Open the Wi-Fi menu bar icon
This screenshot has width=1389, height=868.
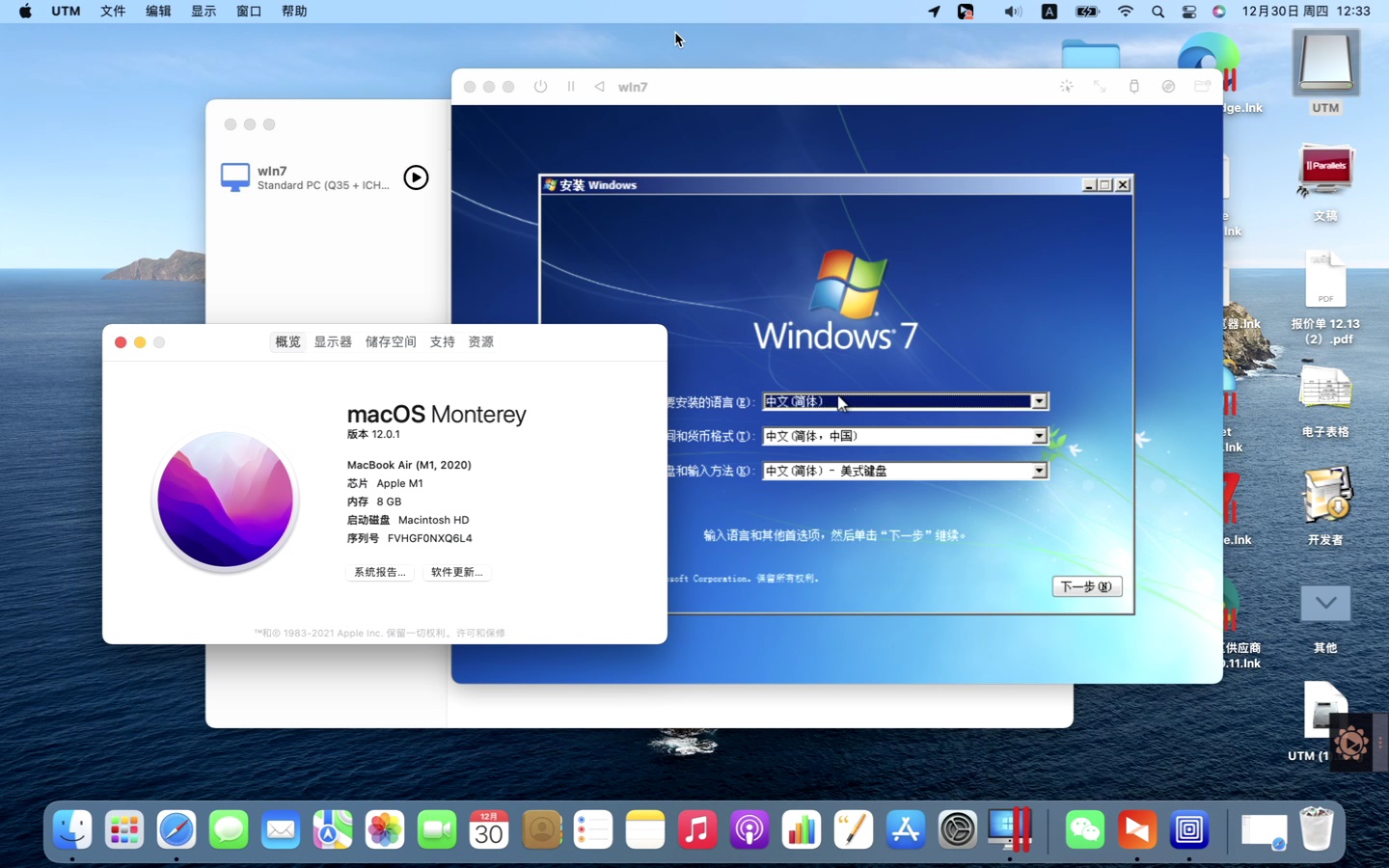[x=1125, y=12]
